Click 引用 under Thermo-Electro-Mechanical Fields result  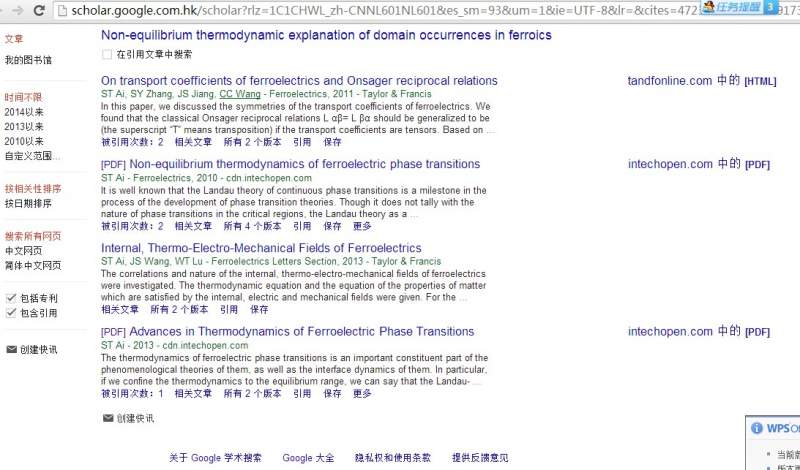click(229, 309)
